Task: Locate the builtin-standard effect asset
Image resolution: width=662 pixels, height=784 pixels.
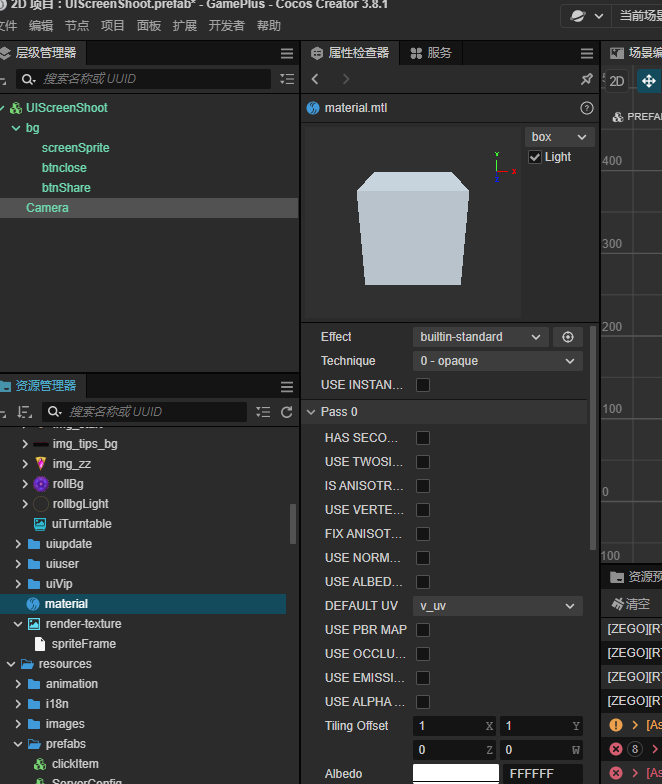Action: point(568,337)
